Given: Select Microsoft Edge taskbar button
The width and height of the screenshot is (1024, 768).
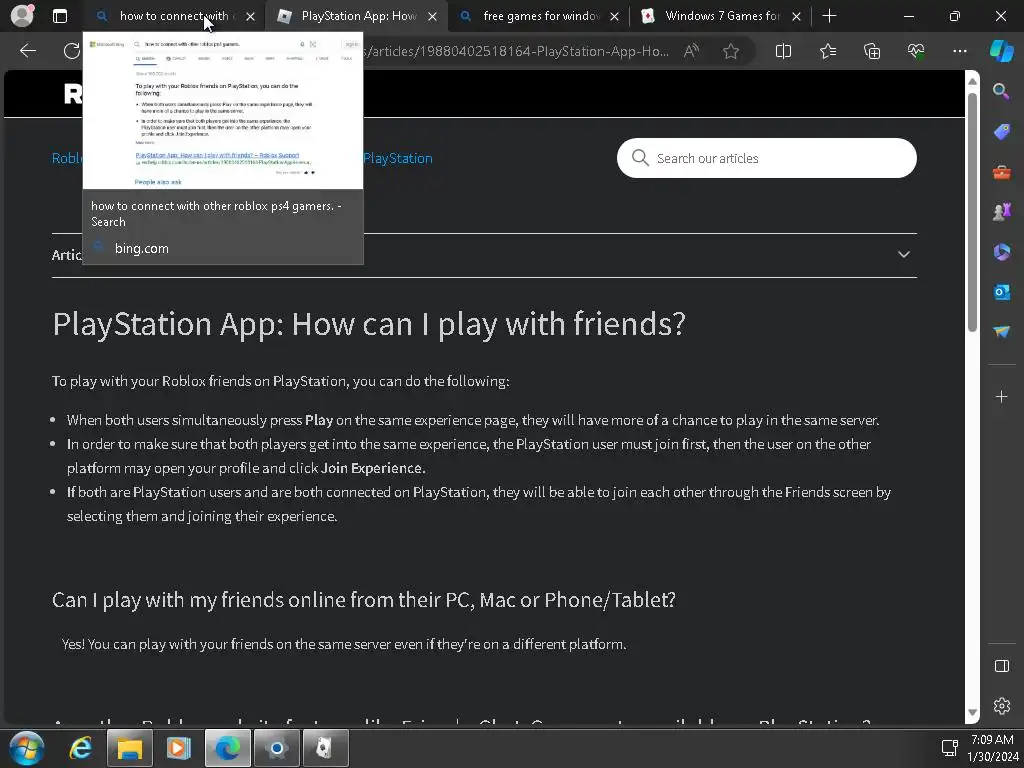Looking at the screenshot, I should click(x=227, y=748).
